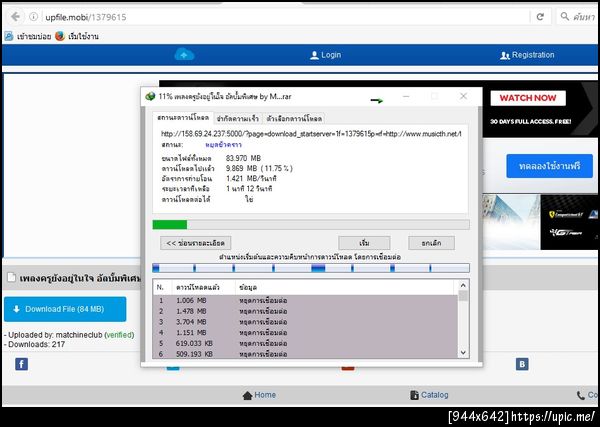This screenshot has height=427, width=600.
Task: Click the browser back arrow button
Action: point(15,17)
